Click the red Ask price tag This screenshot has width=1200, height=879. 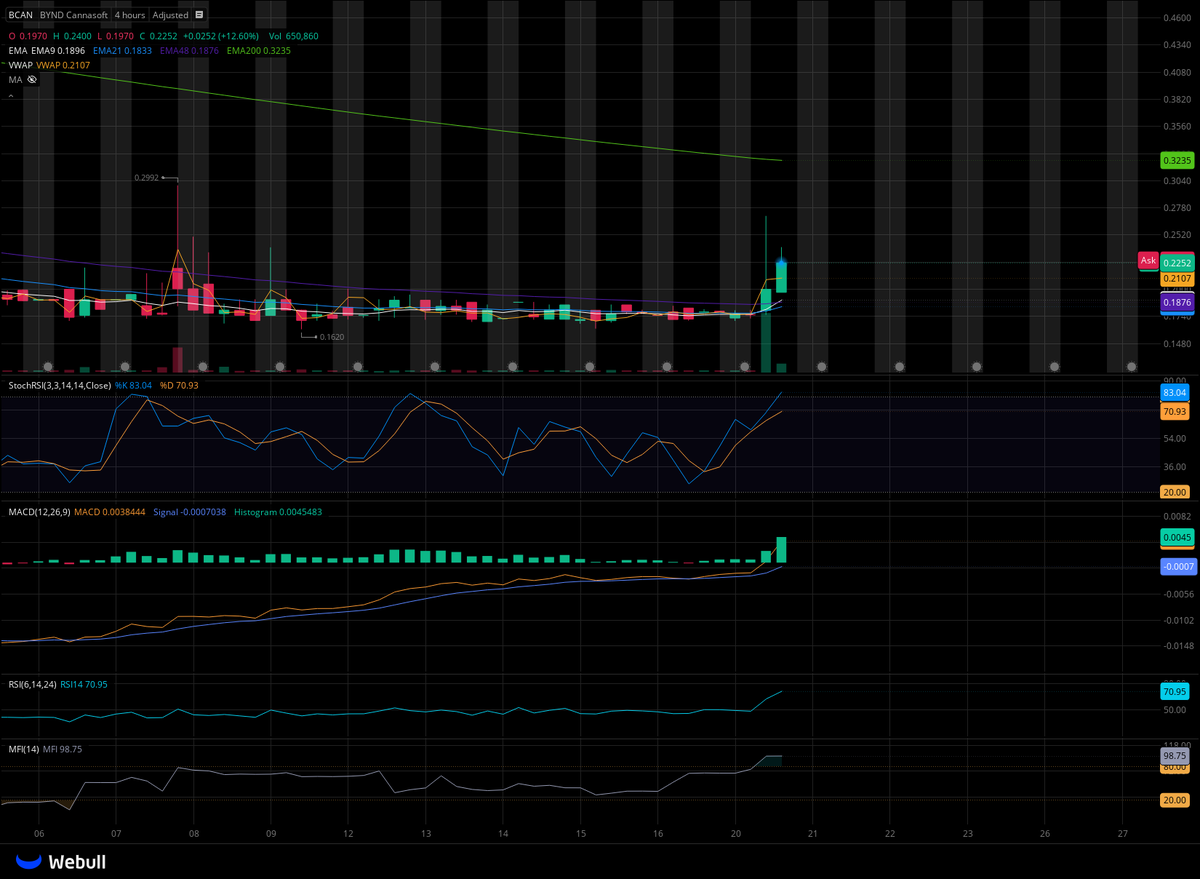pos(1148,260)
